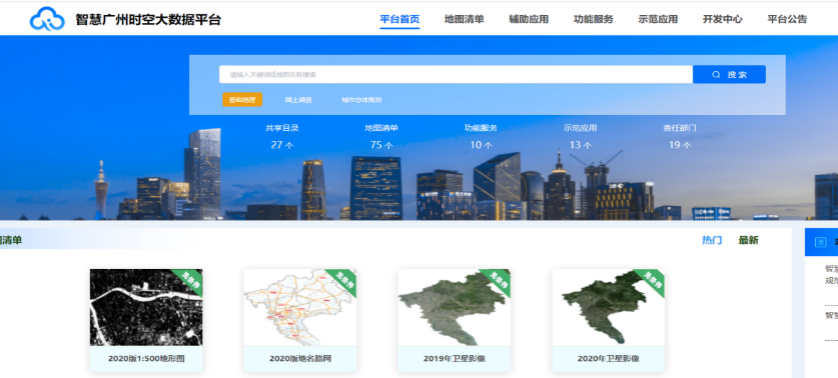
Task: Open the 开发中心 nav item
Action: [x=723, y=19]
